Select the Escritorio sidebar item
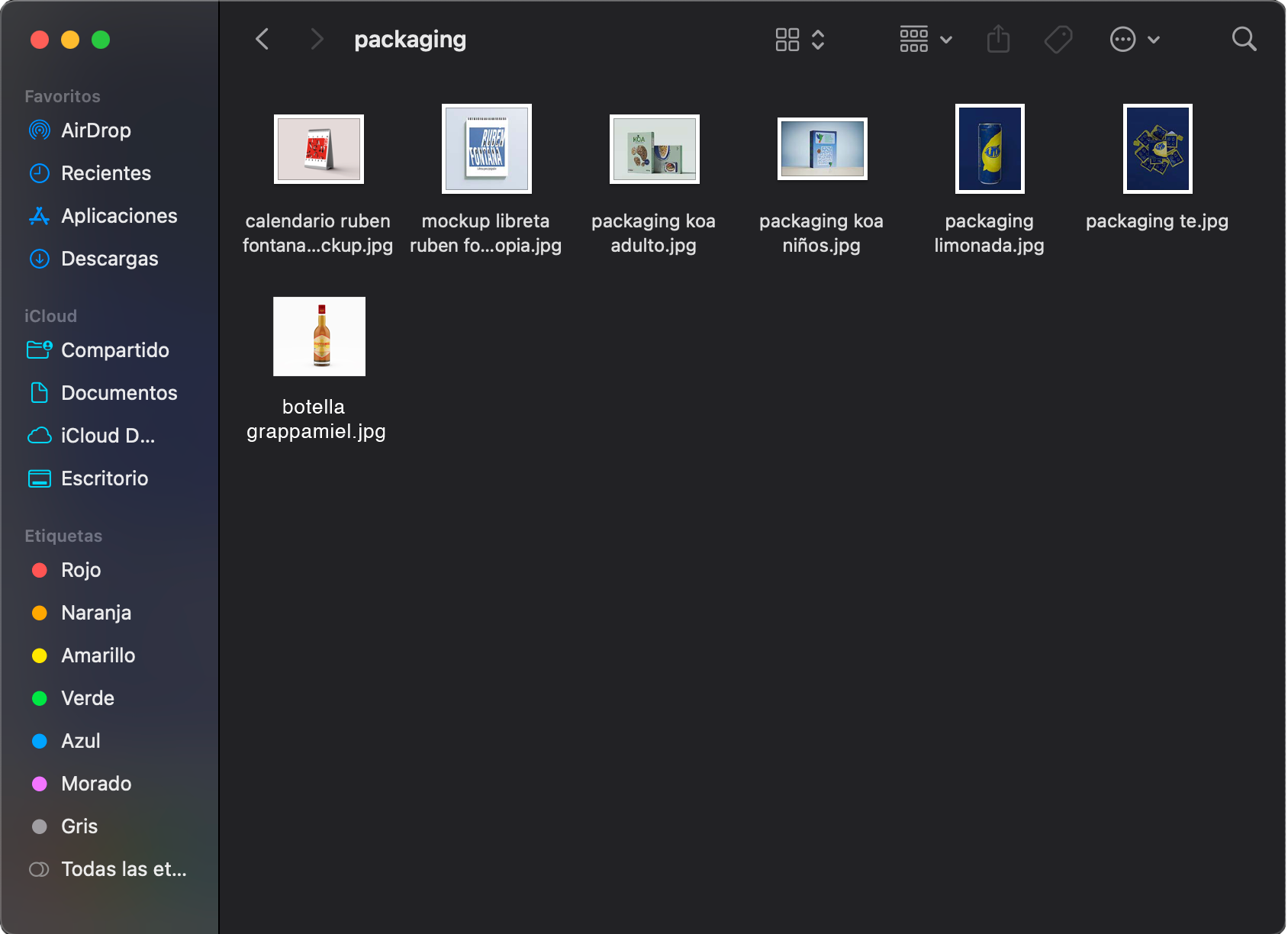 point(105,478)
